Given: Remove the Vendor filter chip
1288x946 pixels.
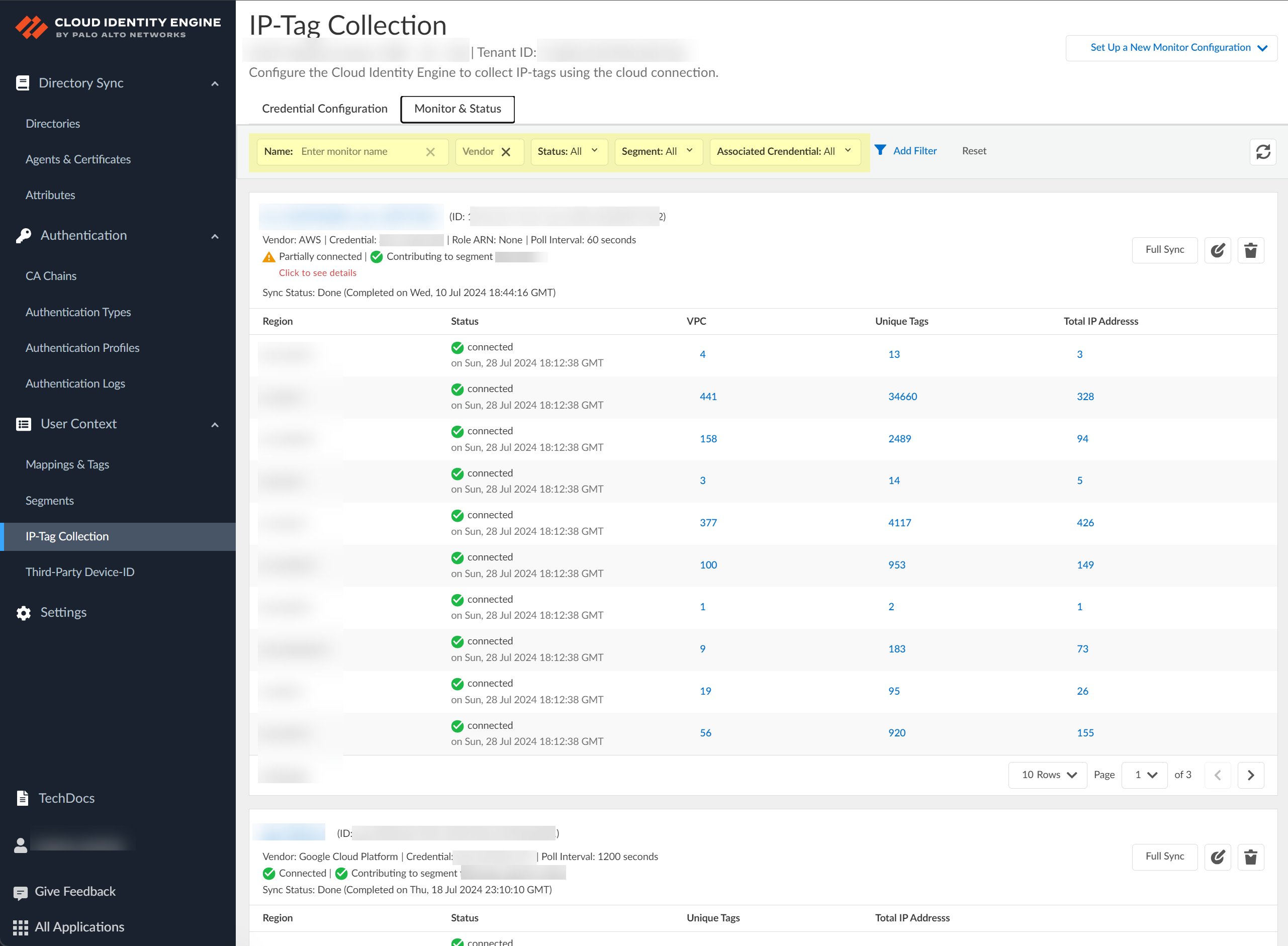Looking at the screenshot, I should coord(506,152).
